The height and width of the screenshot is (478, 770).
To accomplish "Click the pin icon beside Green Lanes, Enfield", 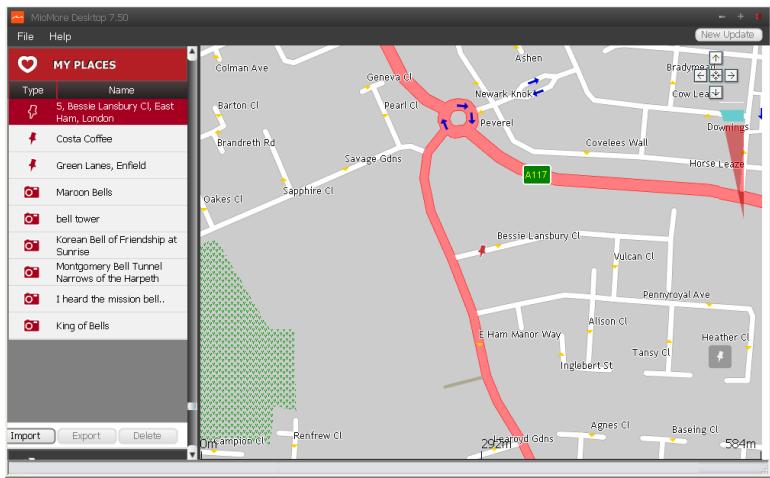I will [32, 165].
